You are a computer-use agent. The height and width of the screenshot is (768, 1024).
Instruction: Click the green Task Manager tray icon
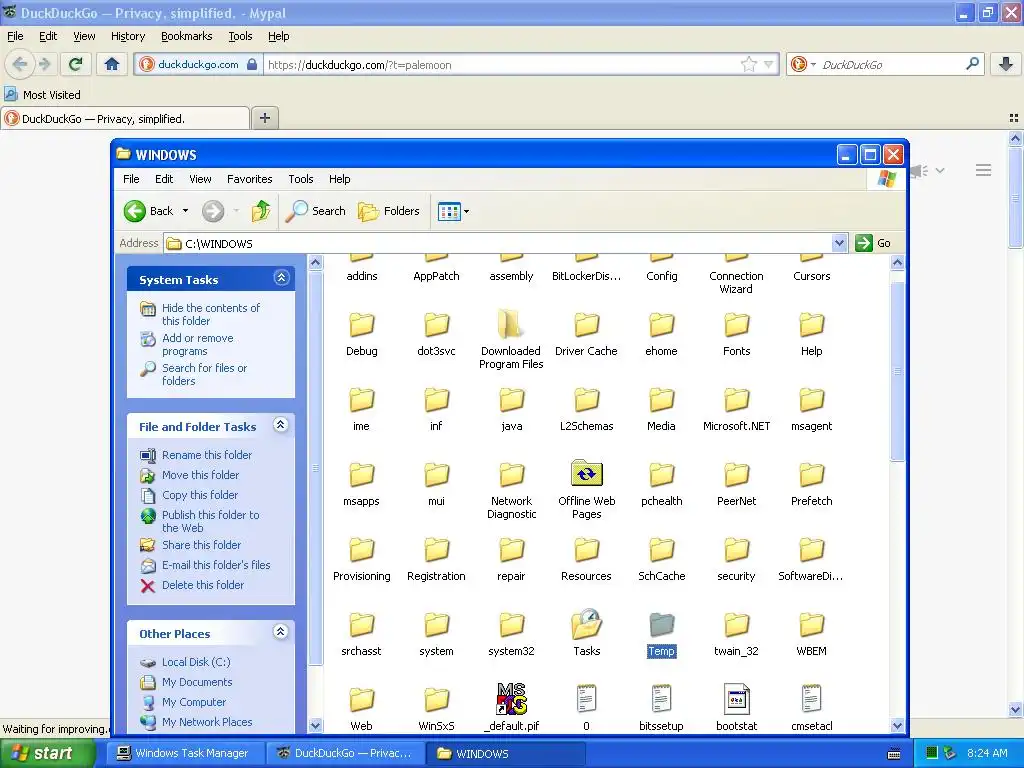tap(932, 754)
